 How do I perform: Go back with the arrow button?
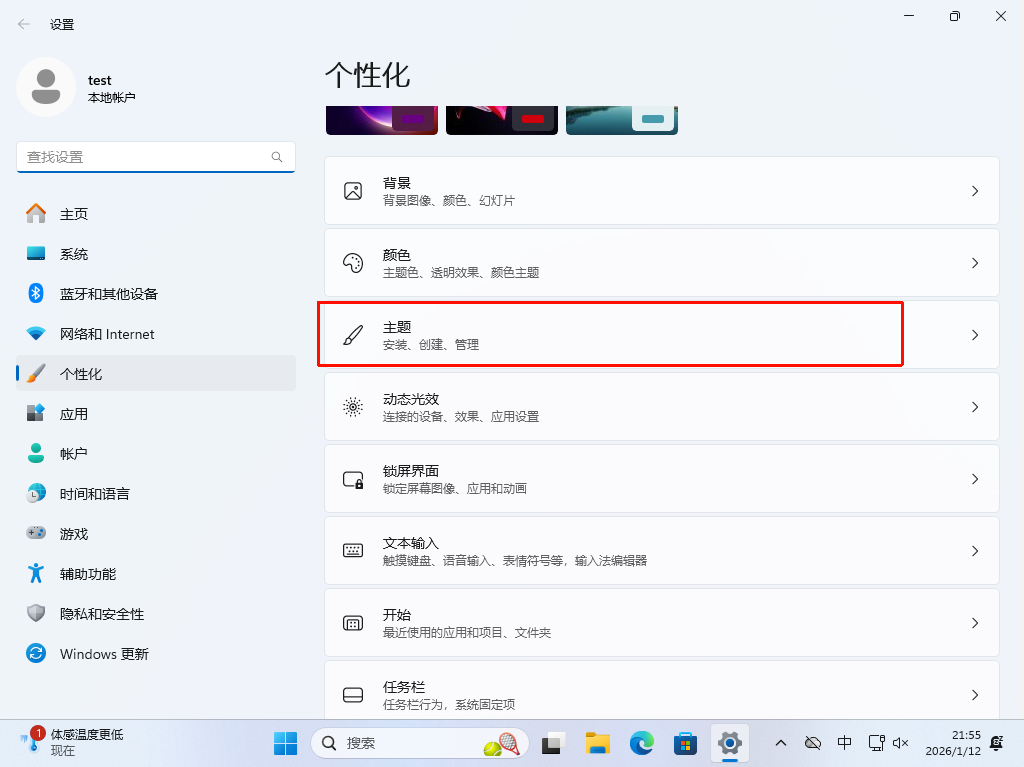(x=23, y=24)
